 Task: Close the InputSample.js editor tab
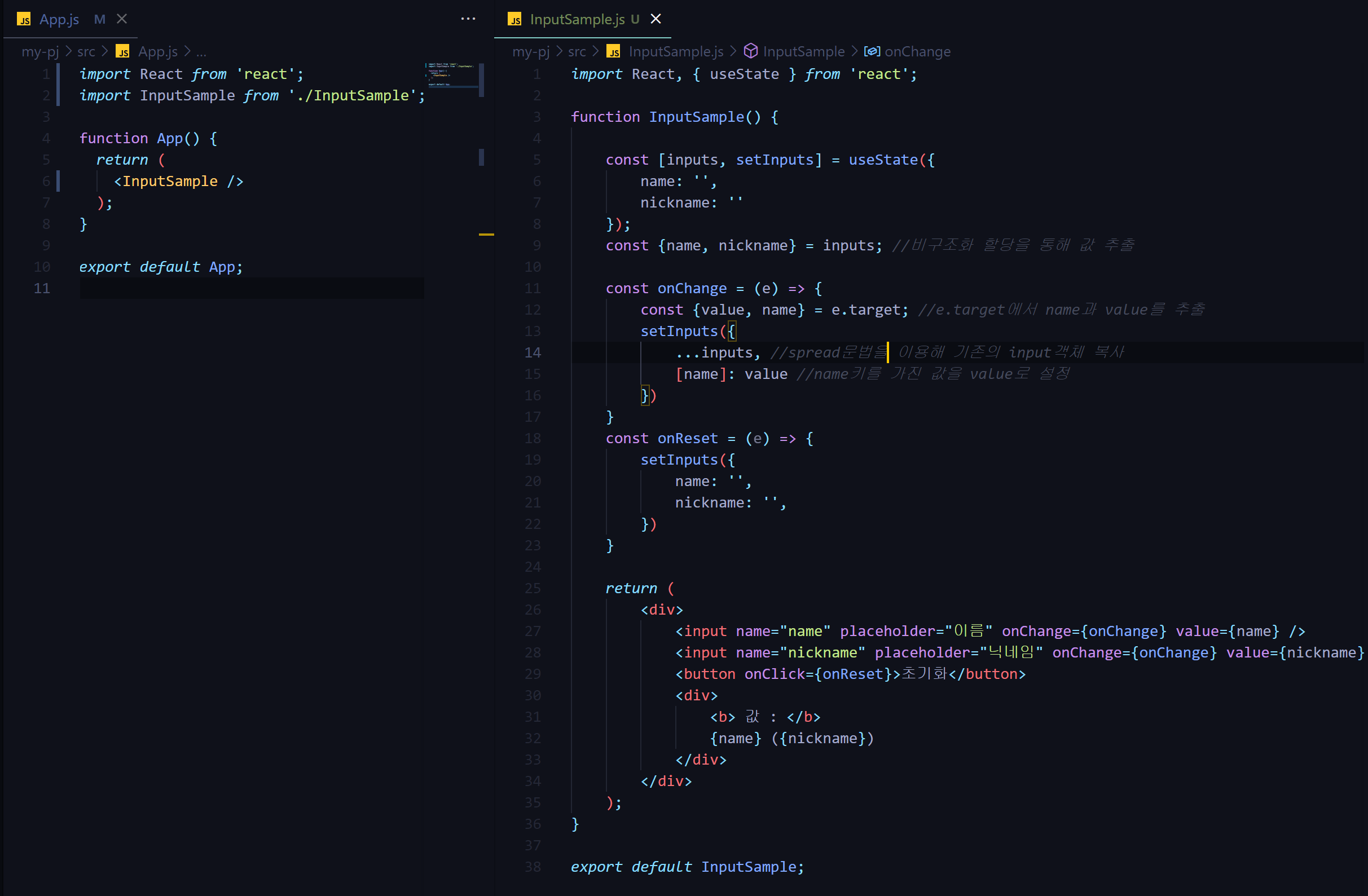(x=656, y=19)
